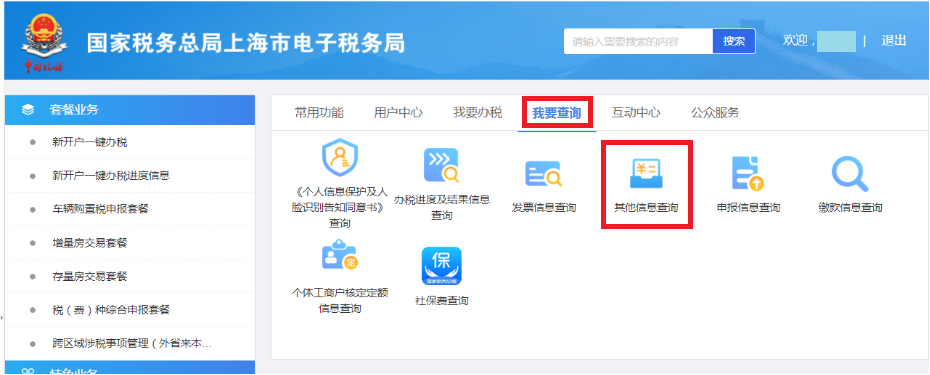Viewport: 930px width, 375px height.
Task: Open 申报信息查询 document icon
Action: tap(748, 173)
